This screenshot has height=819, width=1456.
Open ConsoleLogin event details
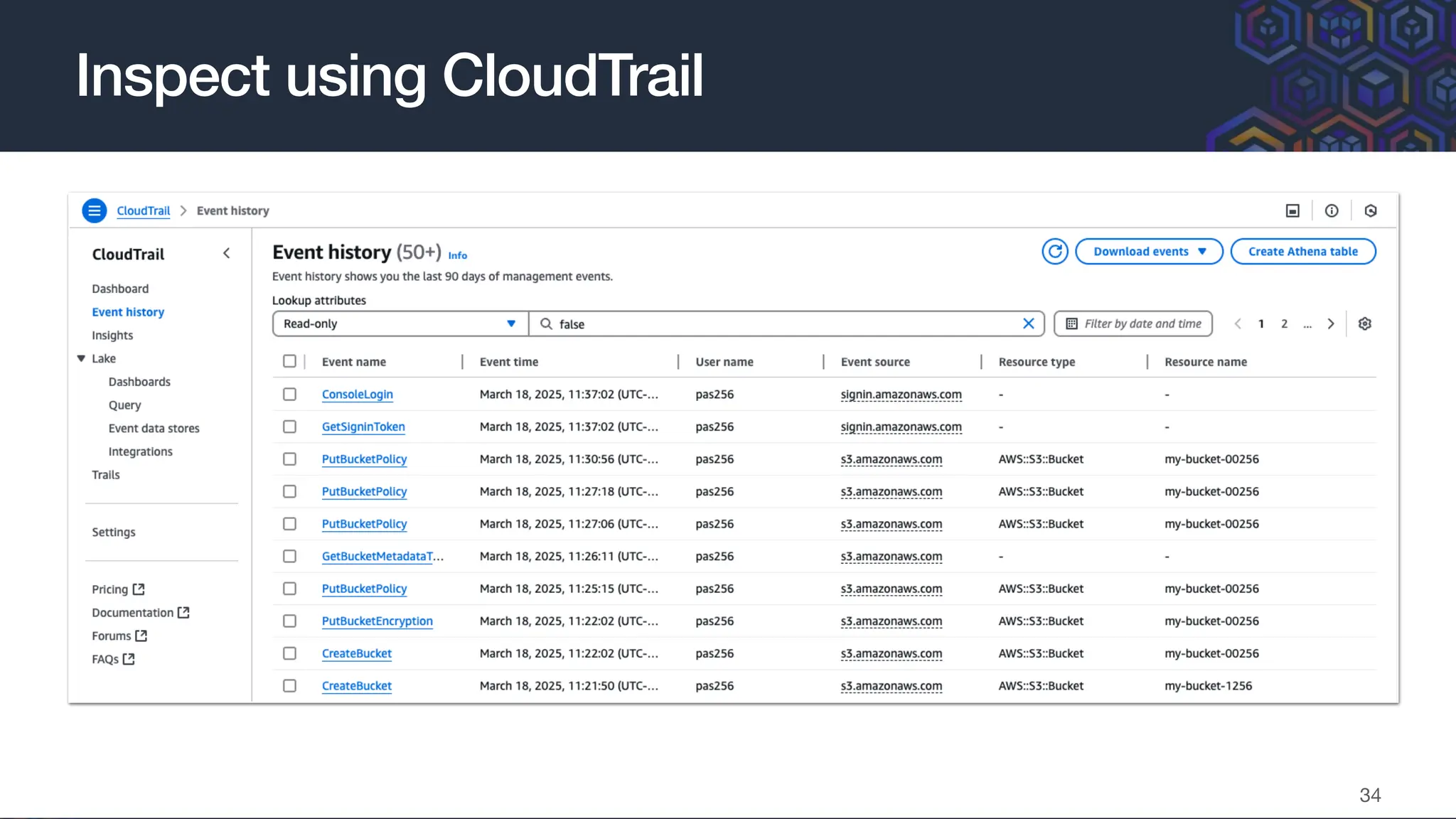(357, 394)
